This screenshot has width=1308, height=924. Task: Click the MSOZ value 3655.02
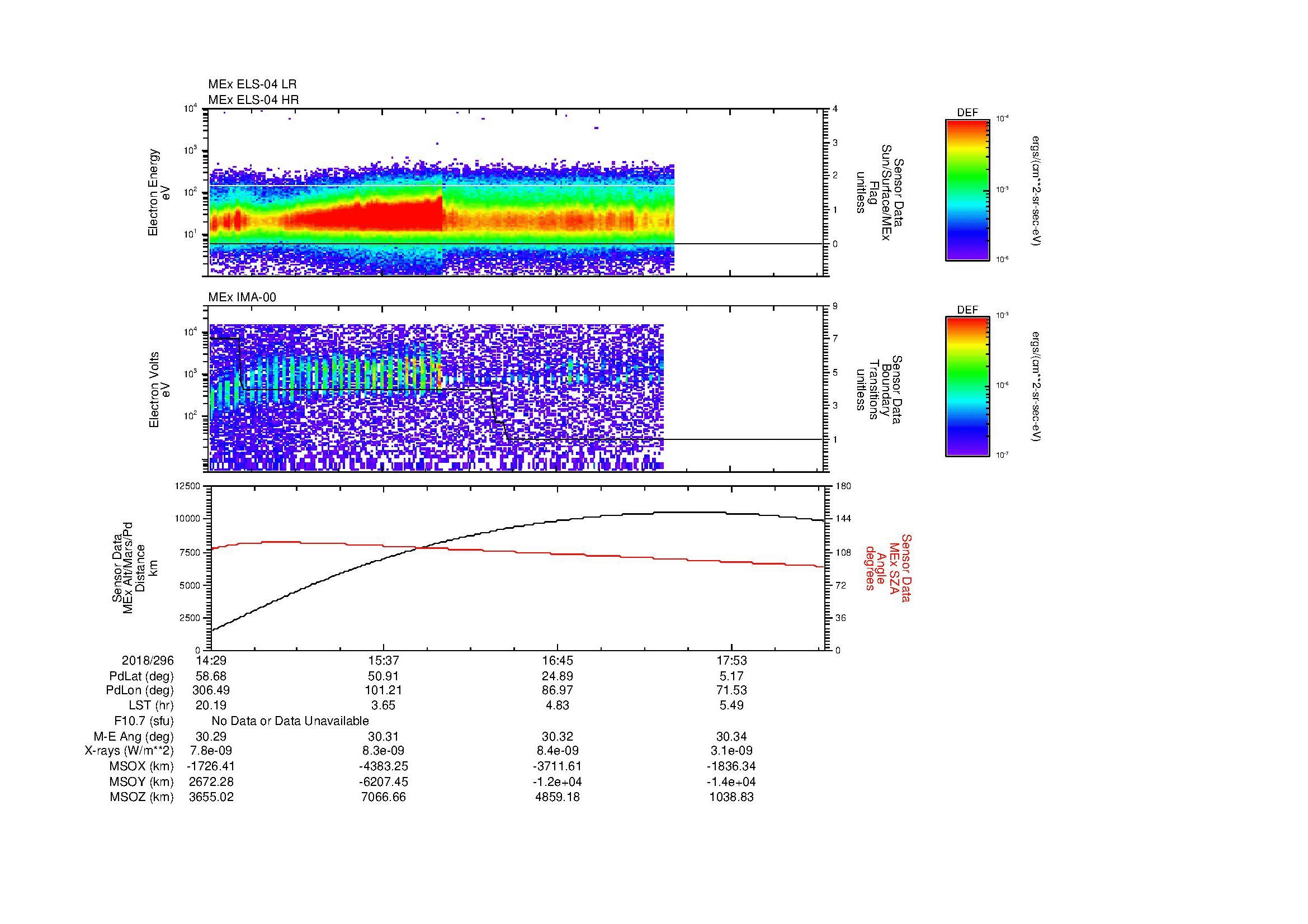point(211,797)
